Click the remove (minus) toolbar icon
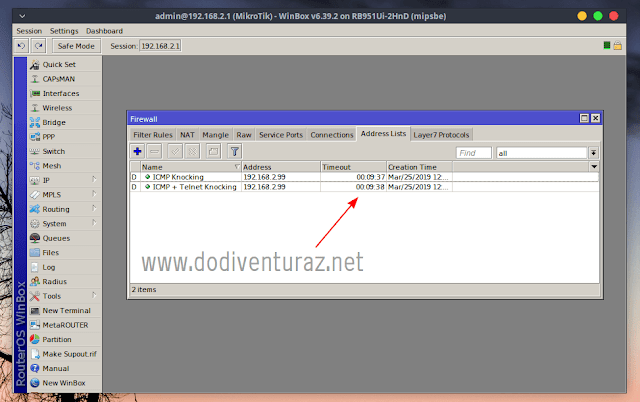Screen dimensions: 640x402 point(155,151)
